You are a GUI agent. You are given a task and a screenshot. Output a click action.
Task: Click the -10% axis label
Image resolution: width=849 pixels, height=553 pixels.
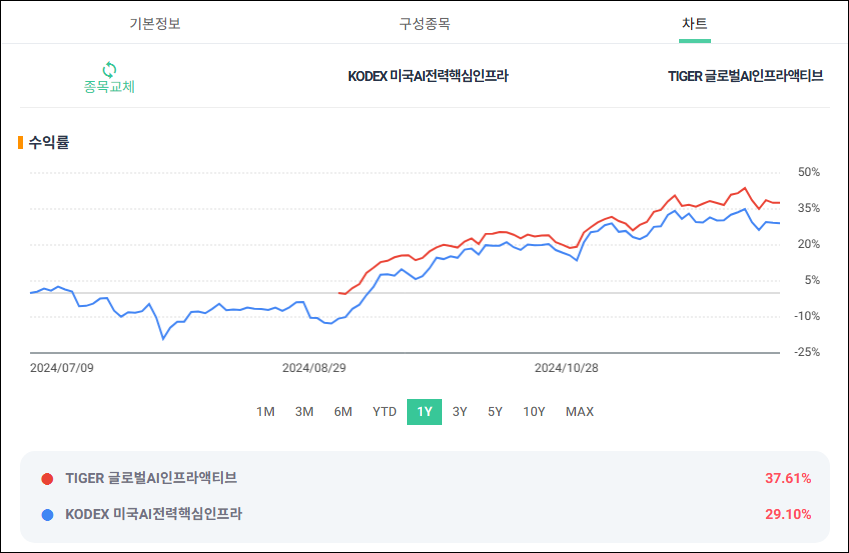coord(807,316)
